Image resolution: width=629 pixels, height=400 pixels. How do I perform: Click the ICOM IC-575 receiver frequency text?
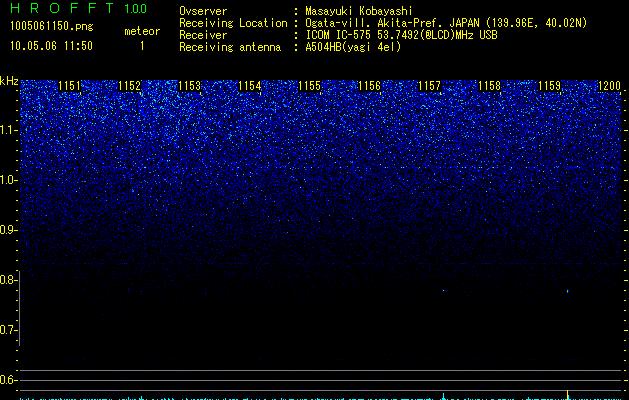pos(401,35)
